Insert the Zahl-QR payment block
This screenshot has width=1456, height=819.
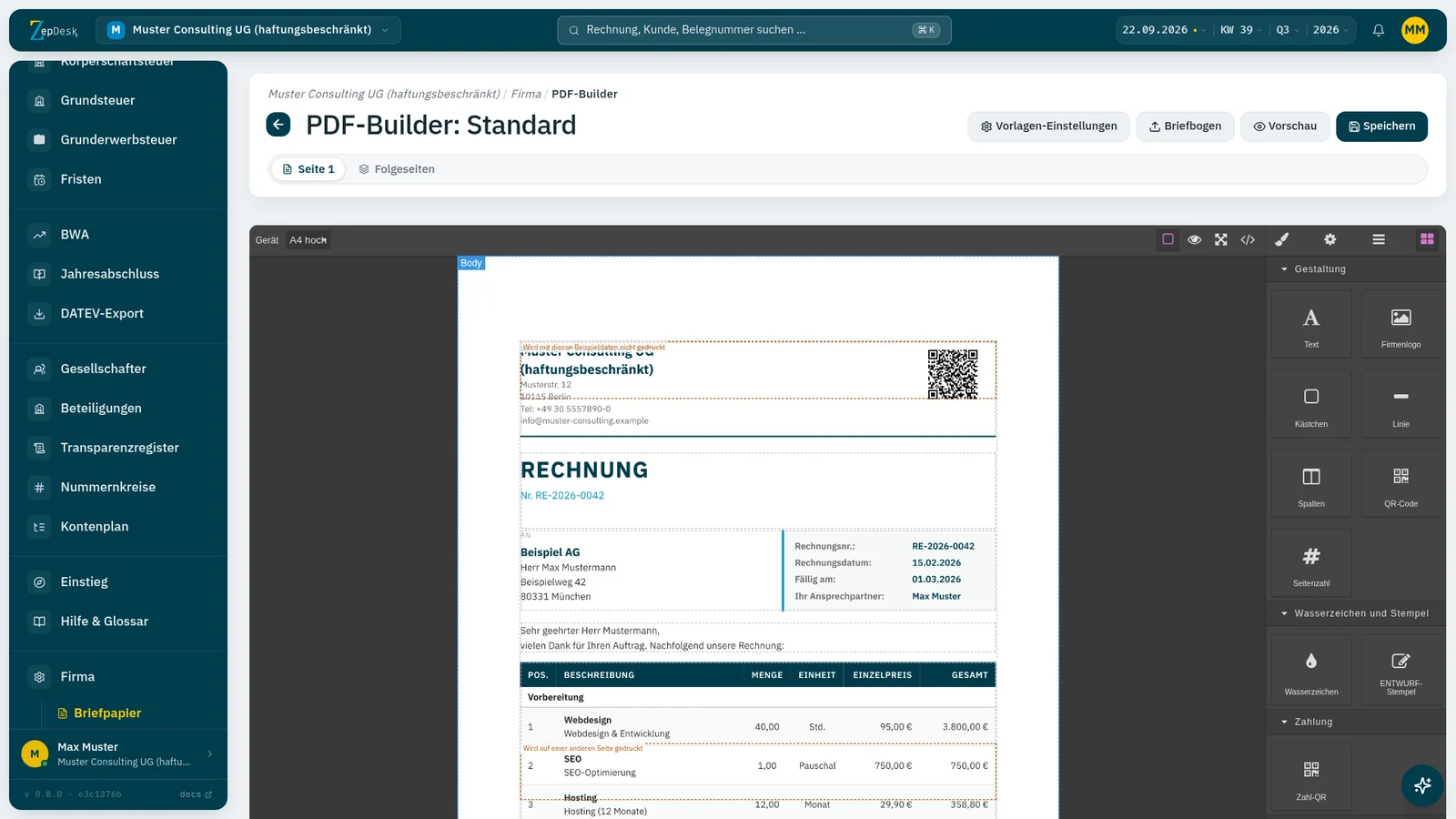(1310, 776)
